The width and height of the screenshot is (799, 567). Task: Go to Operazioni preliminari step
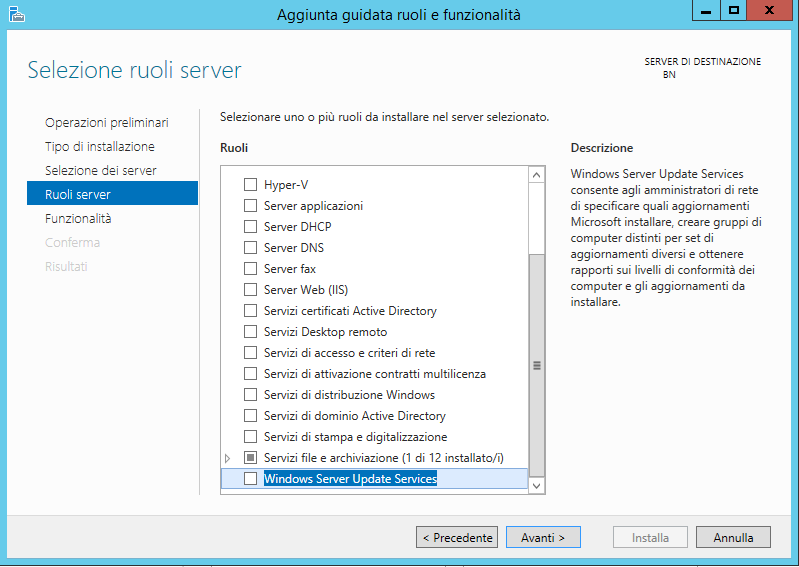tap(106, 123)
